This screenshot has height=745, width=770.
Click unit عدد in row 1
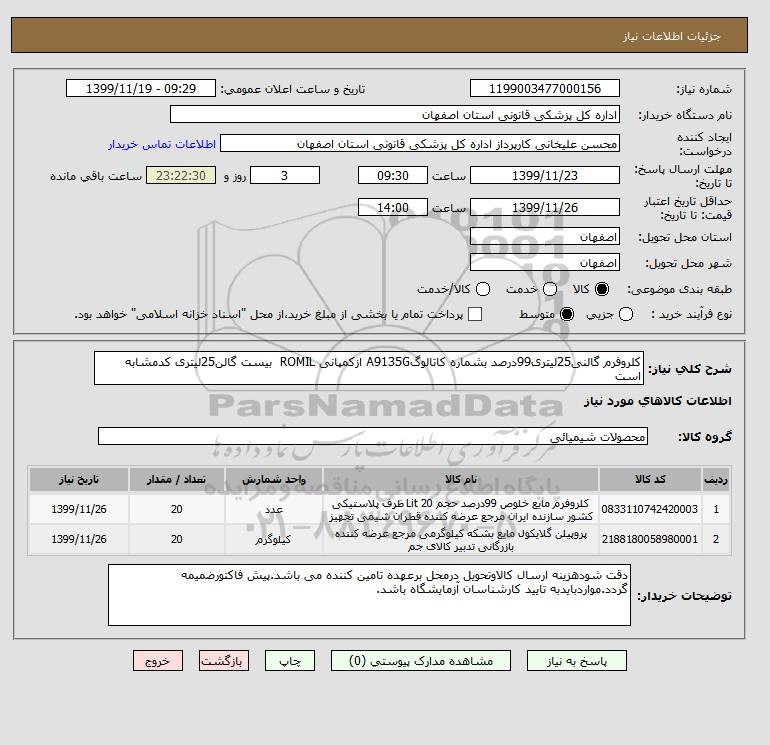pos(274,510)
